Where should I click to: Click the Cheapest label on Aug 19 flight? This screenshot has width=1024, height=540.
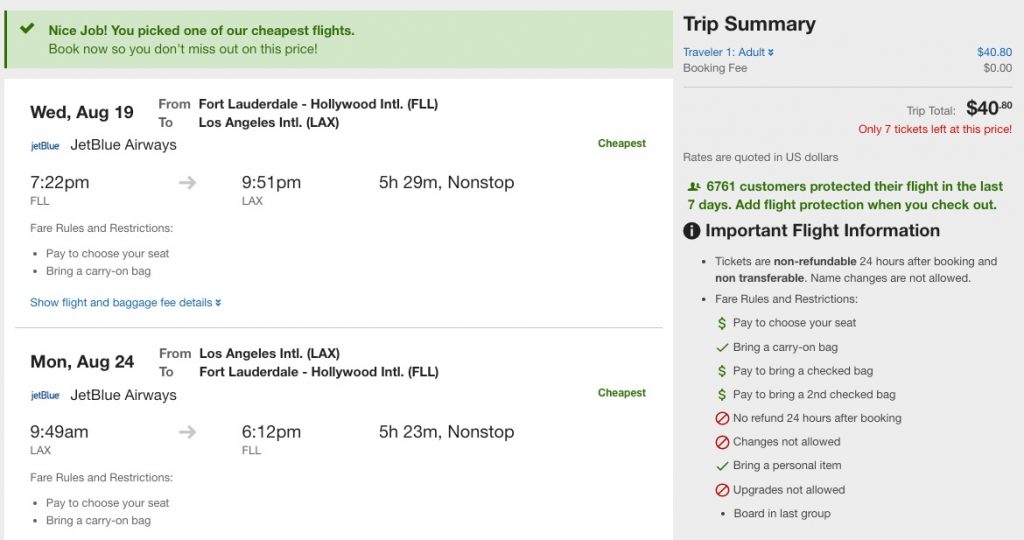pos(622,143)
